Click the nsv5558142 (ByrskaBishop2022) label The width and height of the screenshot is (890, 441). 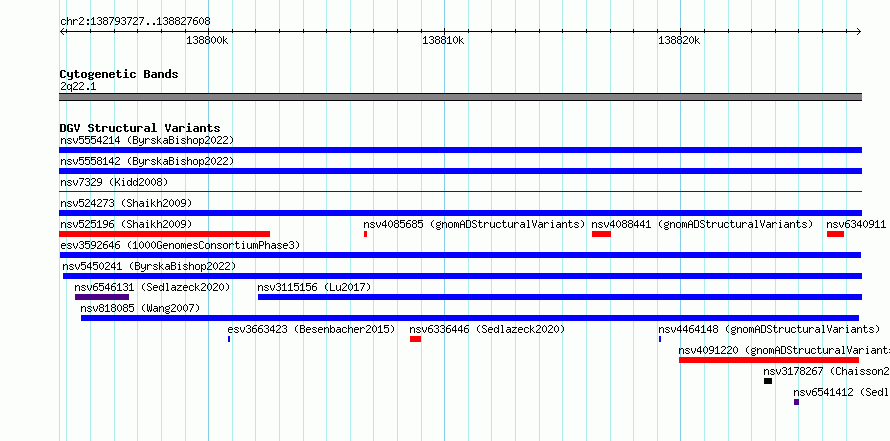coord(147,161)
